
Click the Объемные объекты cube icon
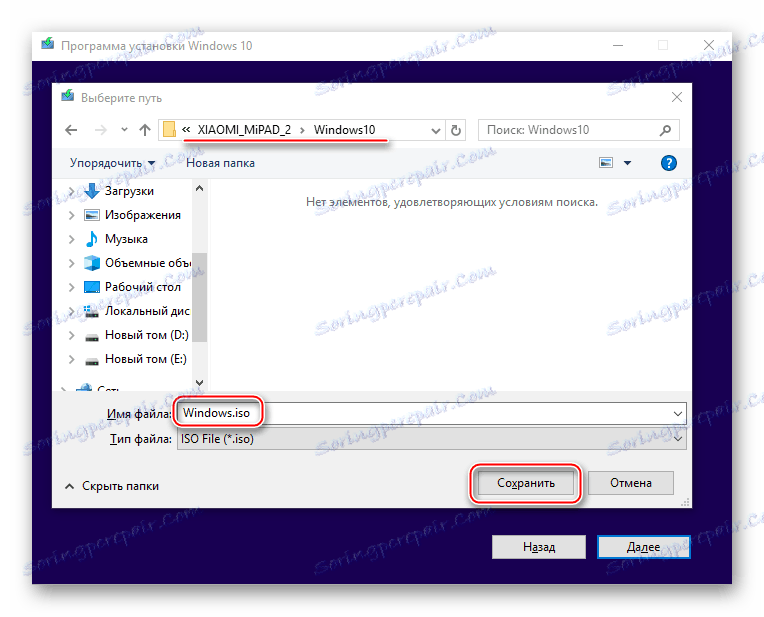click(x=92, y=263)
